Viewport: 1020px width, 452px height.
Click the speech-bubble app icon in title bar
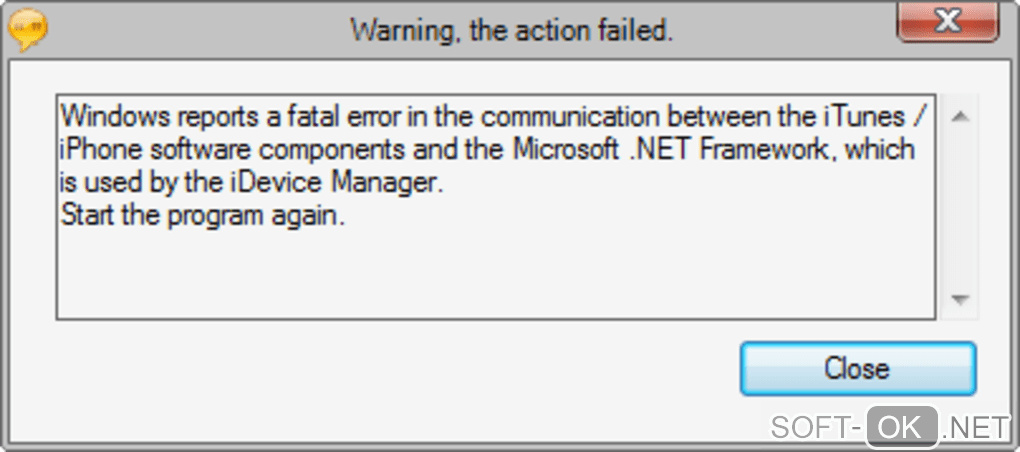[x=27, y=30]
